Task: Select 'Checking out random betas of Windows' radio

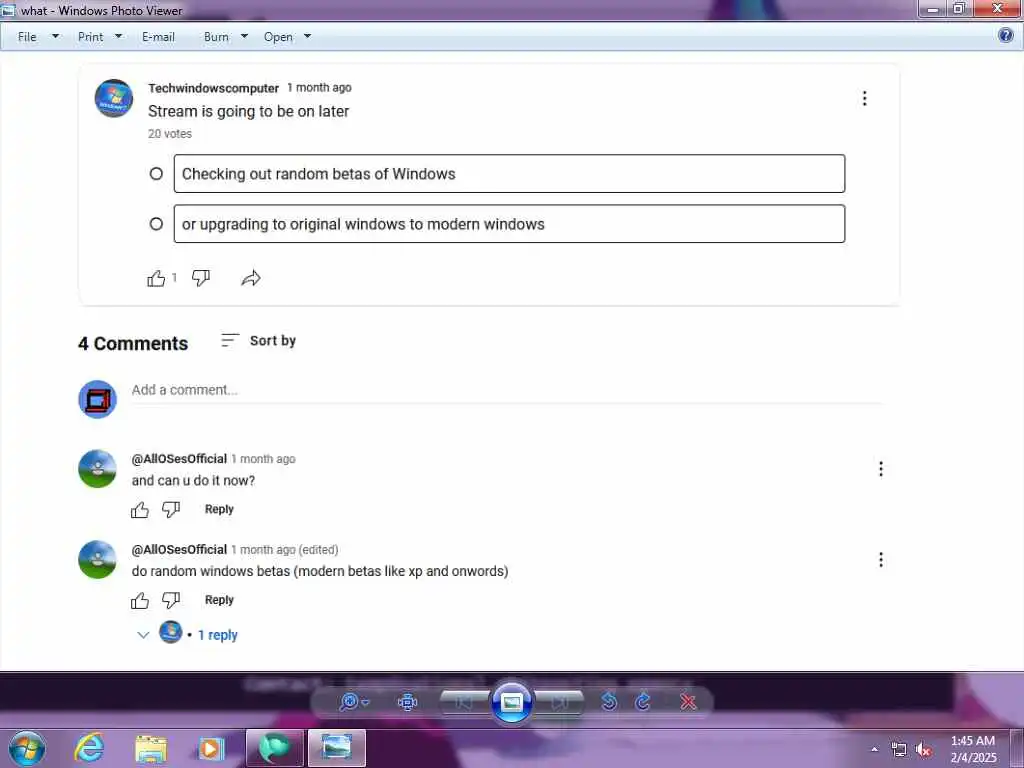Action: [x=156, y=174]
